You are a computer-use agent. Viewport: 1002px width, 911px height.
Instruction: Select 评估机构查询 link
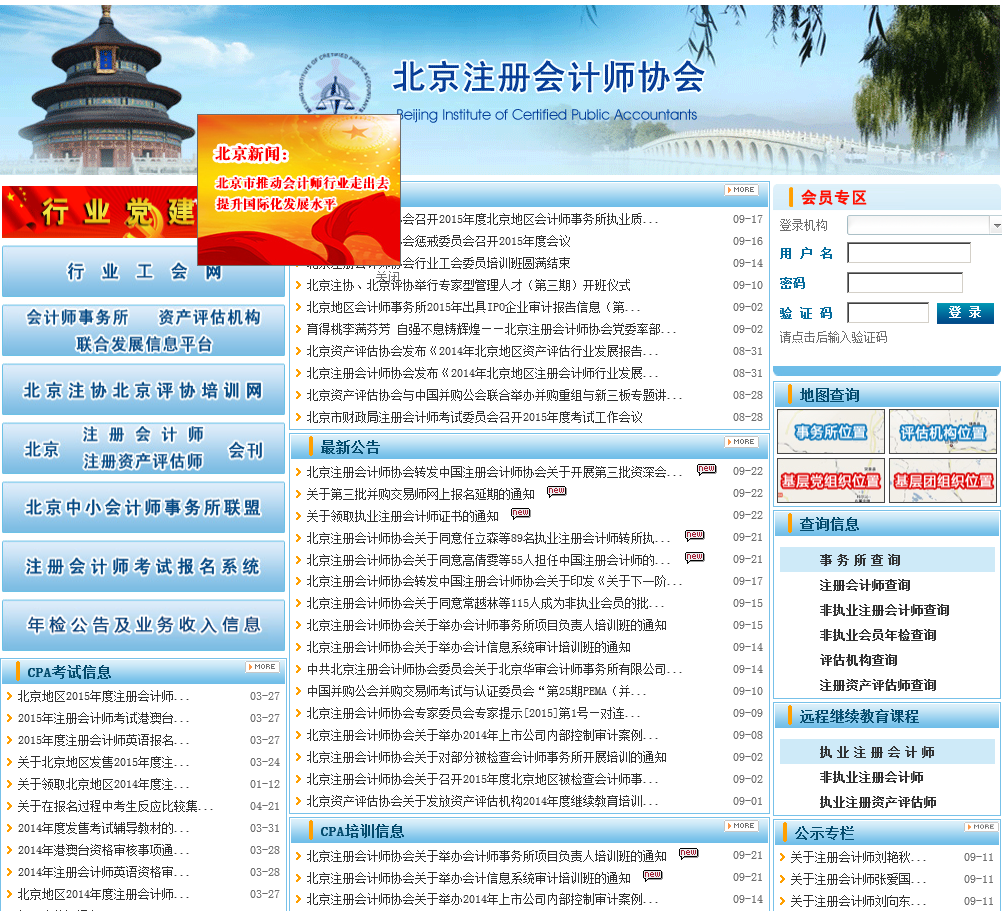tap(858, 659)
